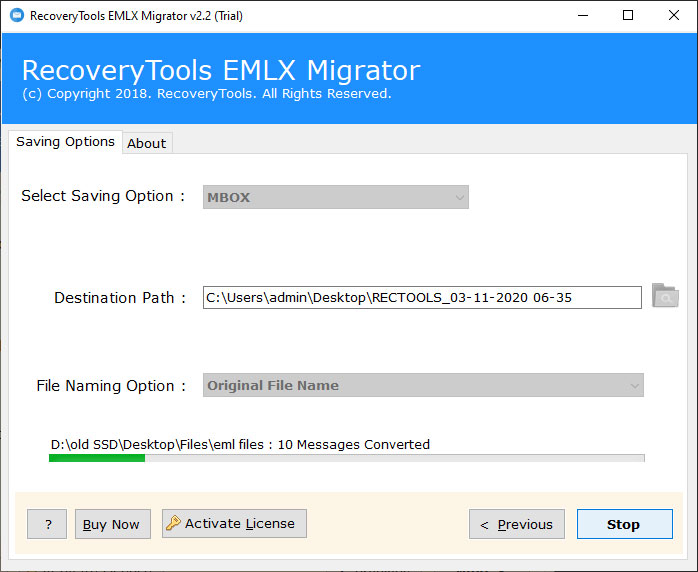Go back using the Previous button

pyautogui.click(x=517, y=524)
